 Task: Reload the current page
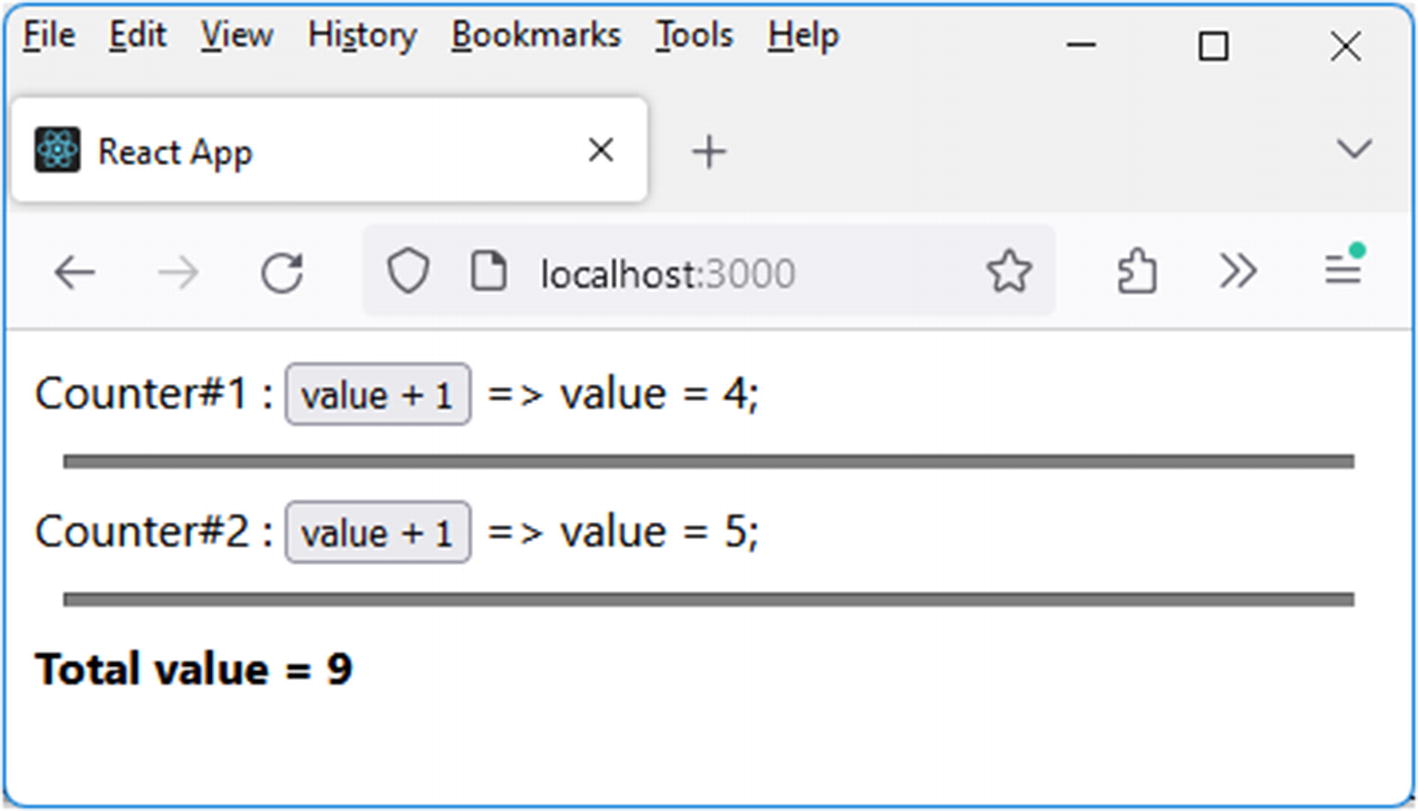[x=282, y=272]
